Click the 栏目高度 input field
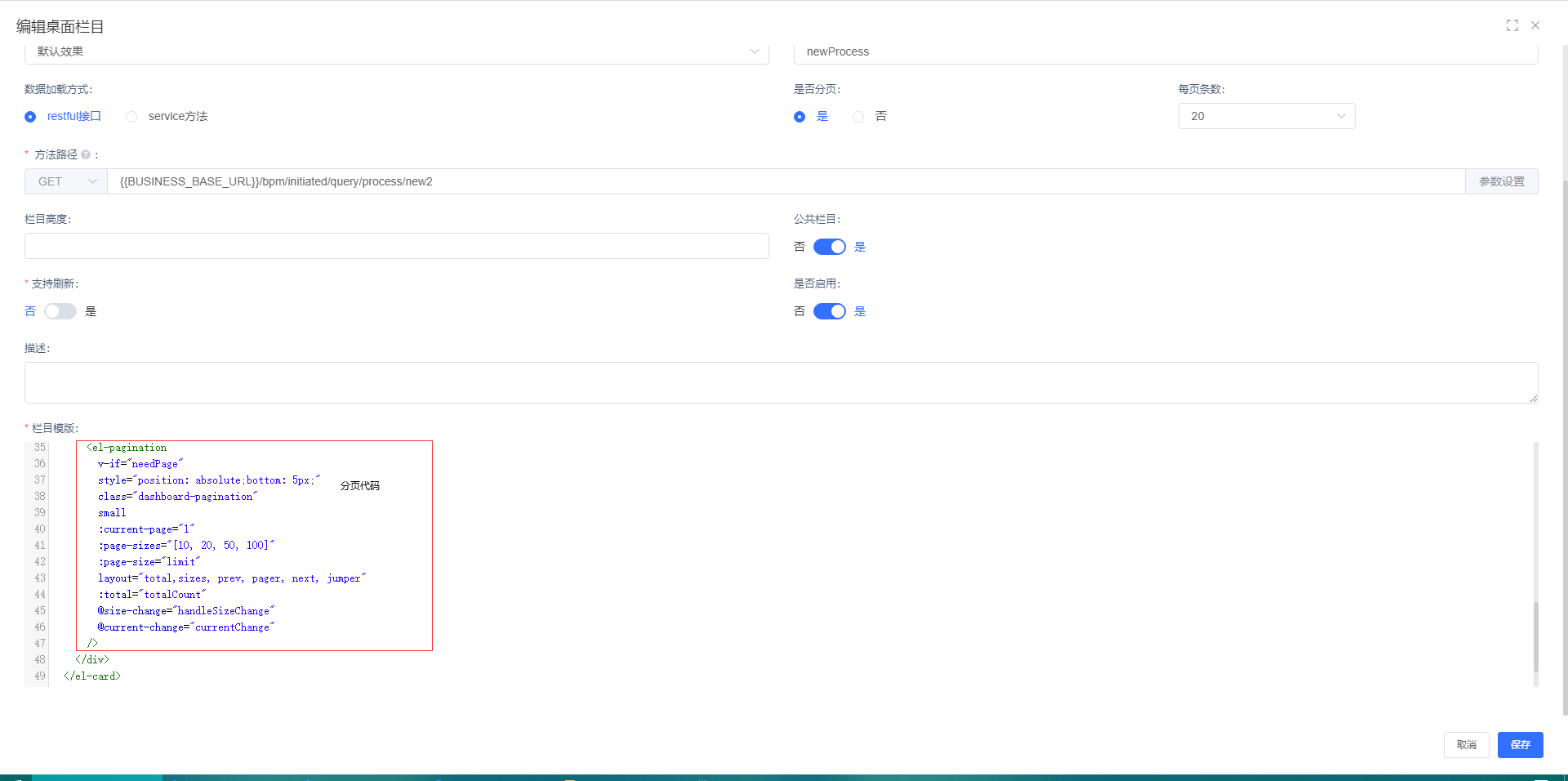The width and height of the screenshot is (1568, 781). coord(396,246)
